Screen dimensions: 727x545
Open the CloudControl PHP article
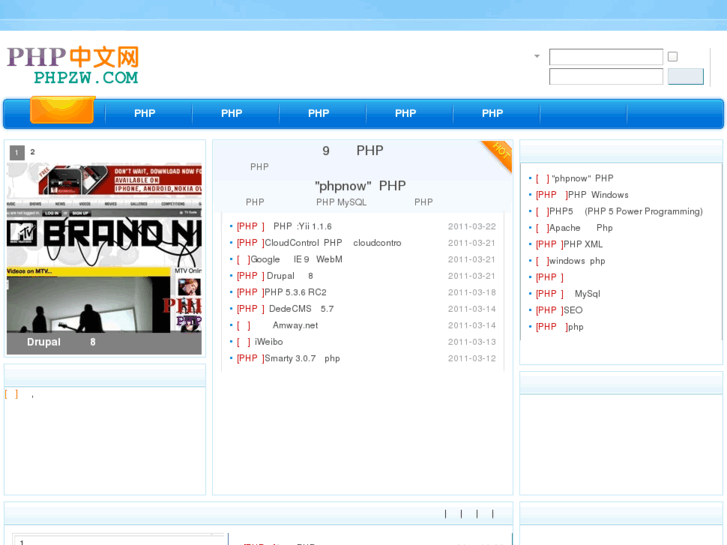pyautogui.click(x=333, y=243)
